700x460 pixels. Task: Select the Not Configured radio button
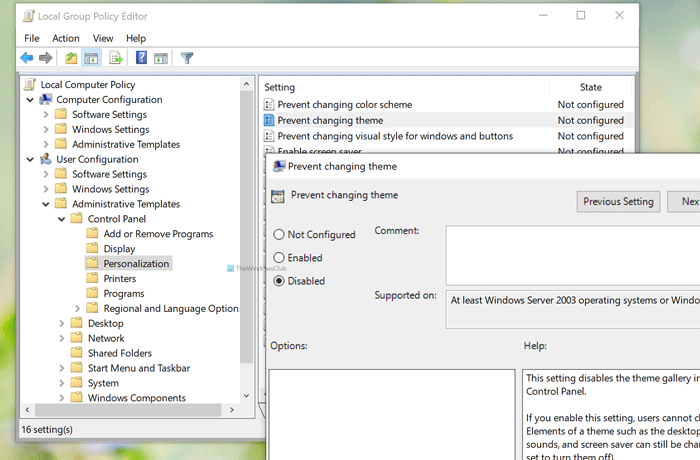click(x=278, y=235)
